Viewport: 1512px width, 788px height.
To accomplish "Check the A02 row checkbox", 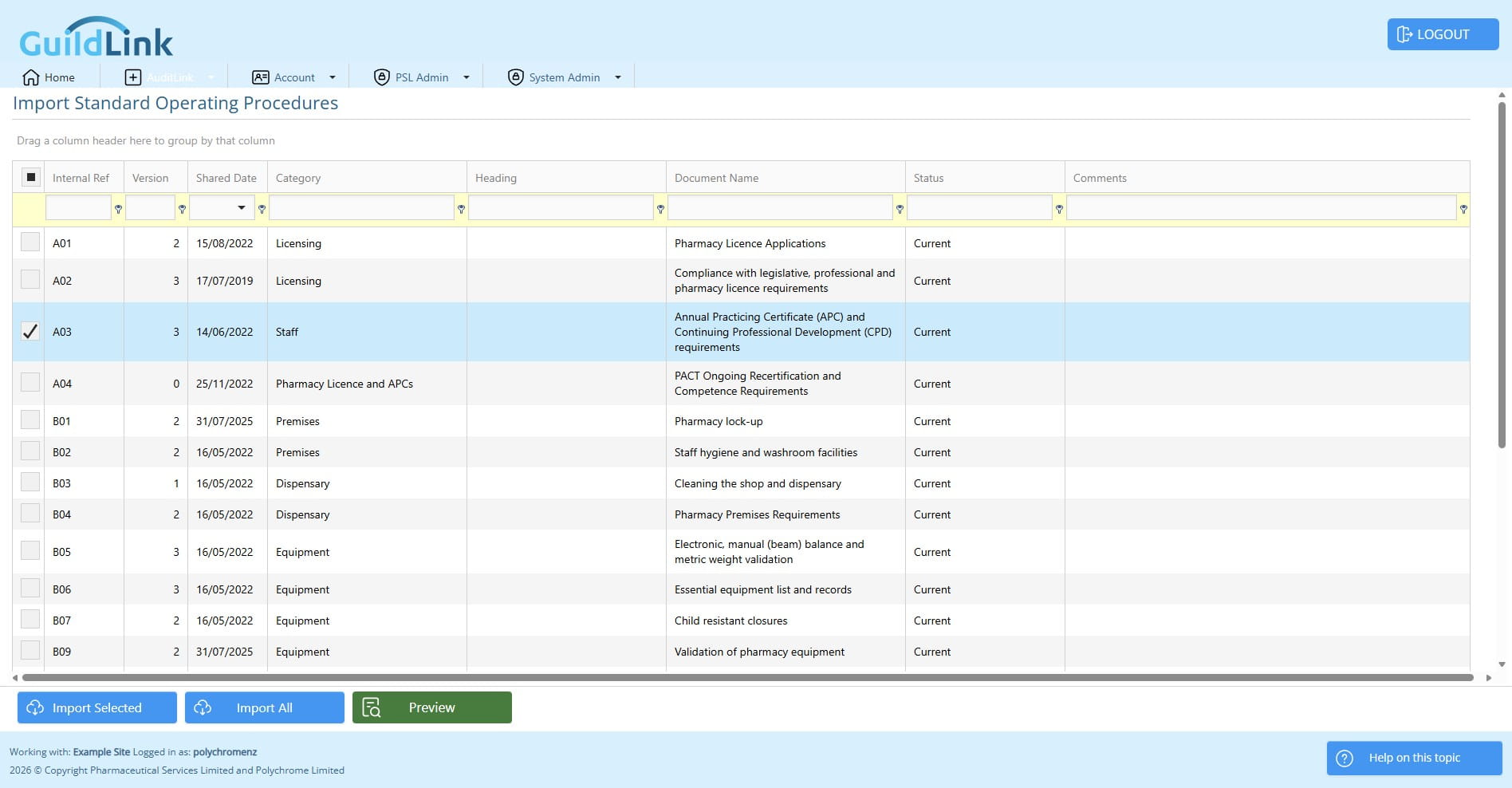I will click(30, 279).
